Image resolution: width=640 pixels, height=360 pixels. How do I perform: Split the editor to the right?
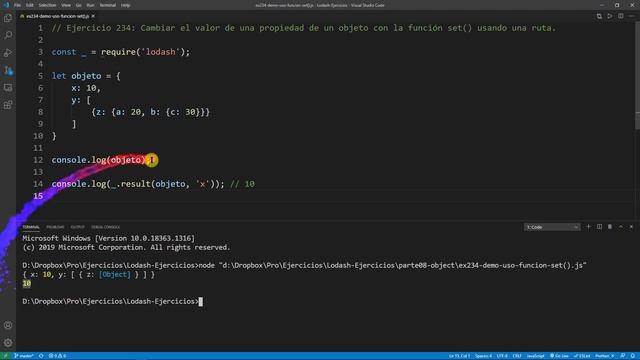(620, 16)
